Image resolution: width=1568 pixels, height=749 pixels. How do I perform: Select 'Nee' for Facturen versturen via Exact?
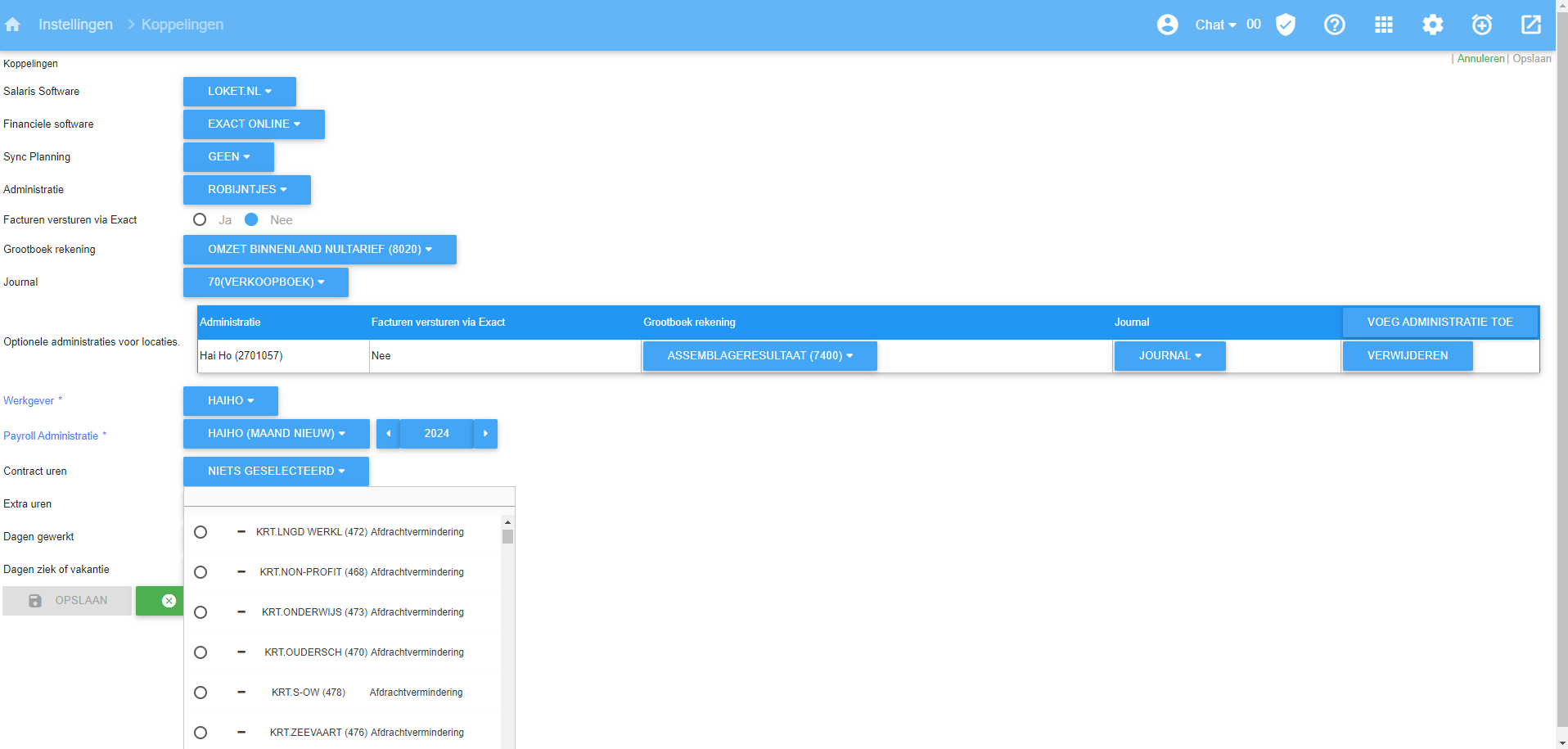(x=251, y=219)
